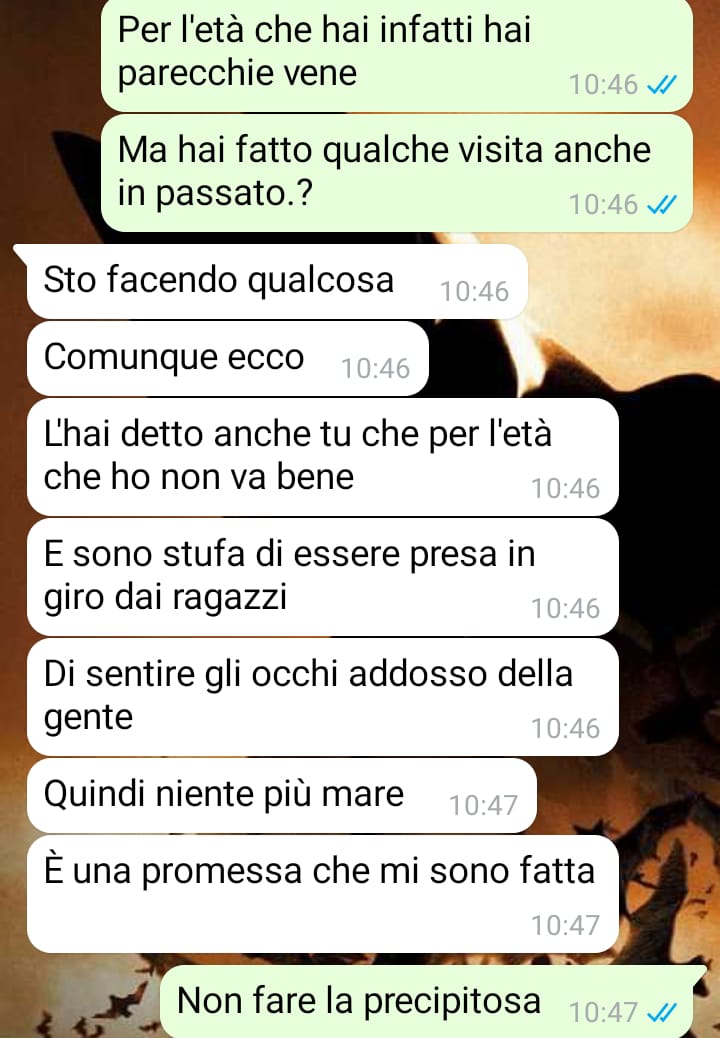Tap blue read checkmarks on 'parecchie vene' message
This screenshot has height=1038, width=720.
(x=661, y=85)
